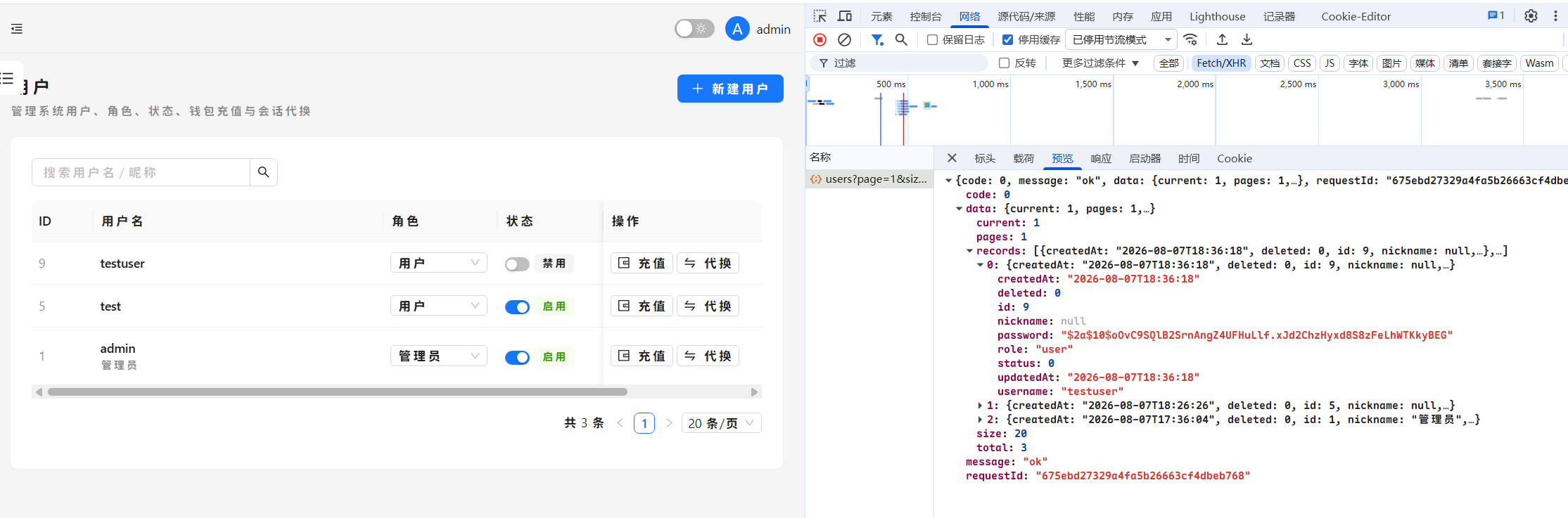This screenshot has height=518, width=1568.
Task: Collapse the sidebar menu icon at top-left
Action: [17, 29]
